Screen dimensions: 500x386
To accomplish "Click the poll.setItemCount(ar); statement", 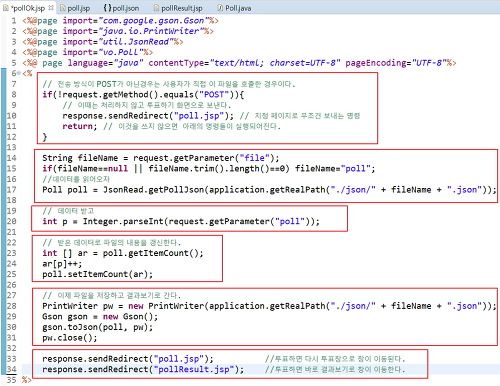I will 97,274.
